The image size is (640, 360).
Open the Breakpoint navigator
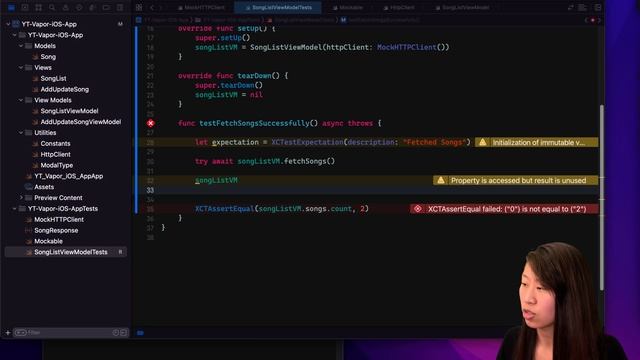click(x=106, y=7)
